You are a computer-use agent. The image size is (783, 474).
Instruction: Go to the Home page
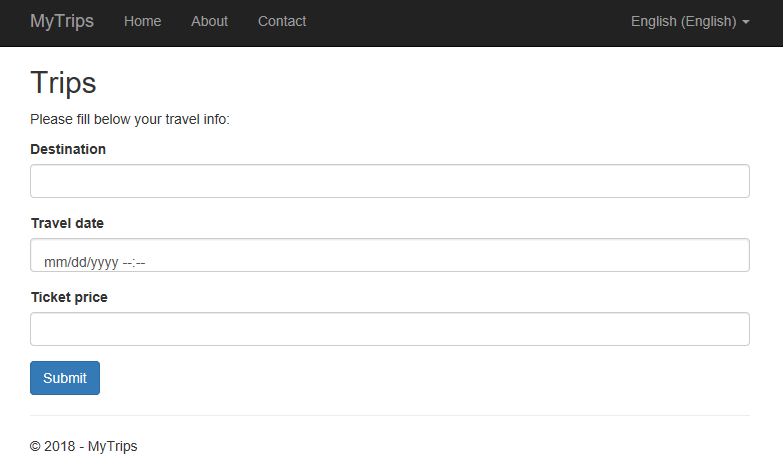coord(143,21)
